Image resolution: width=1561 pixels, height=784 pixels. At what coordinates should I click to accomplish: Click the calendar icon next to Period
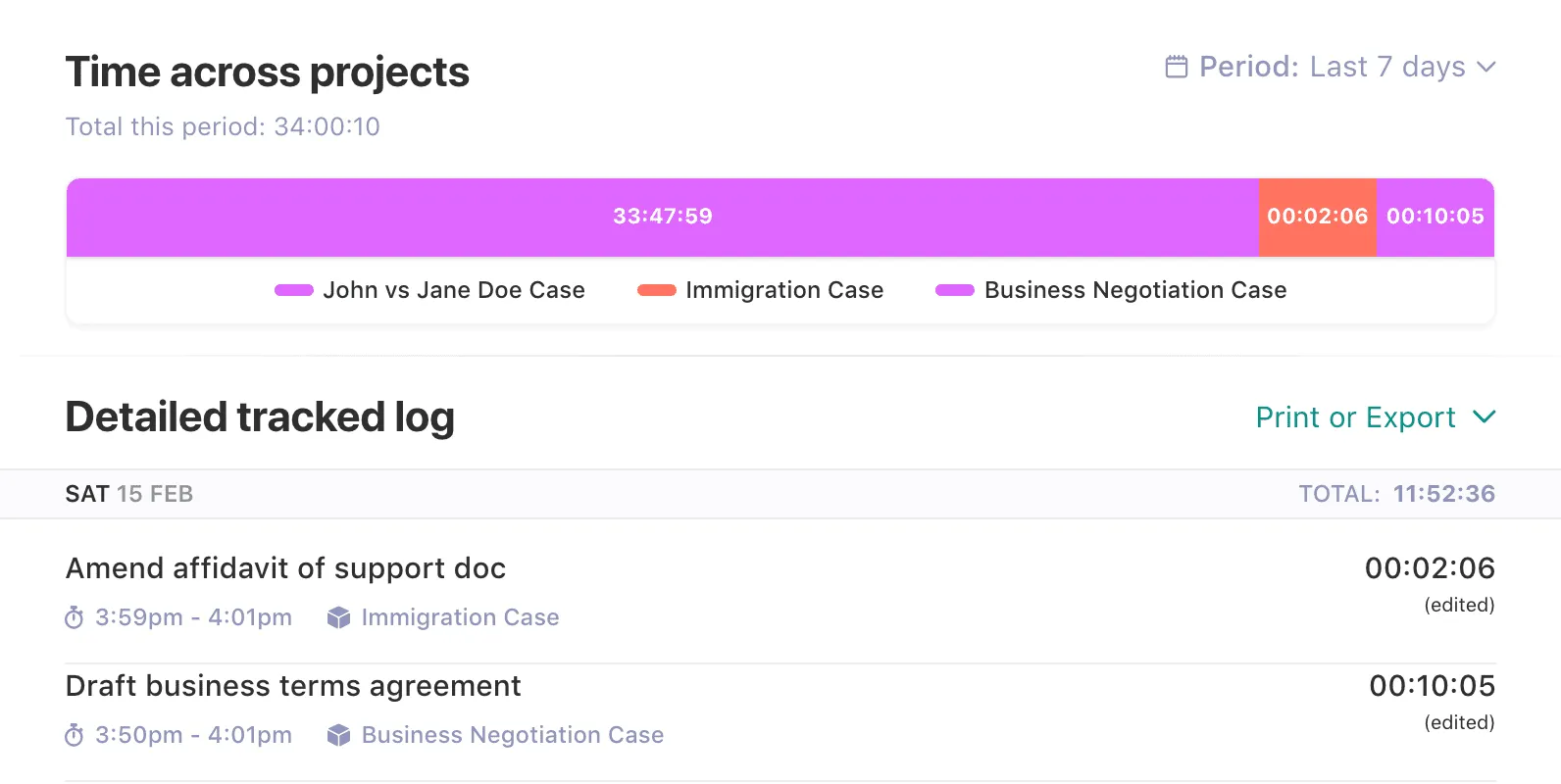pos(1176,67)
